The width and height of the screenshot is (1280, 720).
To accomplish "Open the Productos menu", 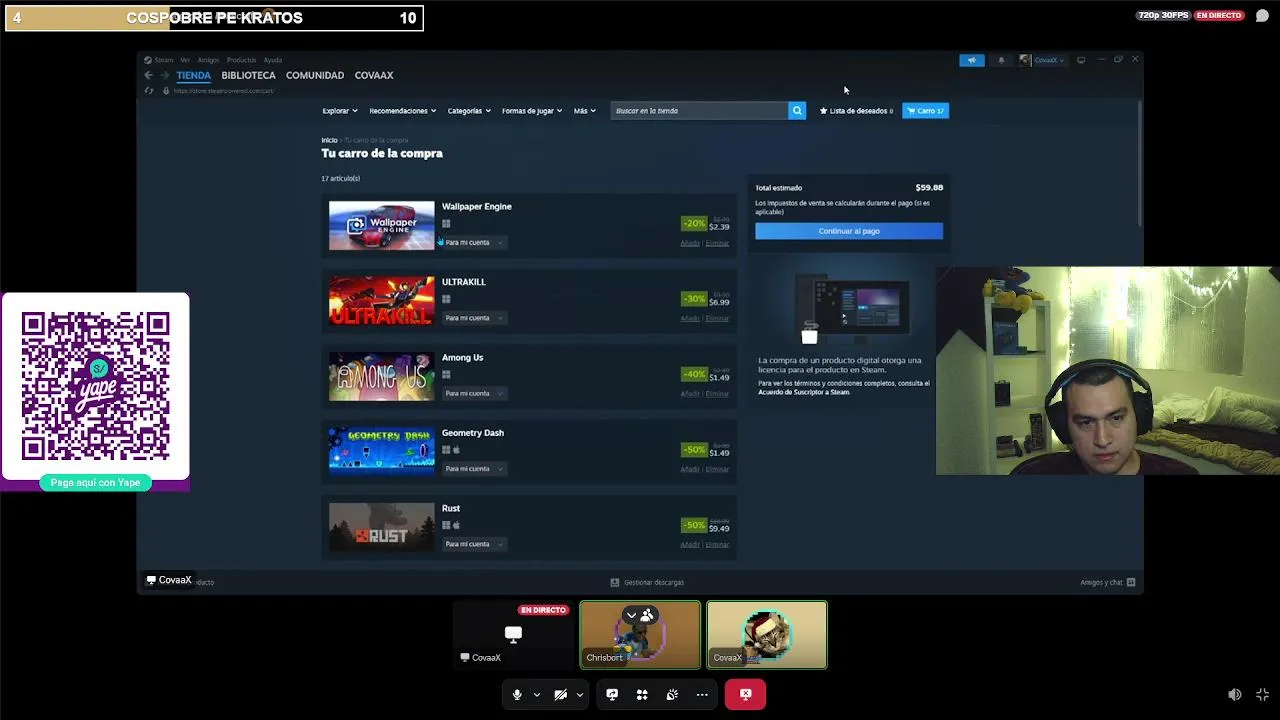I will click(241, 60).
